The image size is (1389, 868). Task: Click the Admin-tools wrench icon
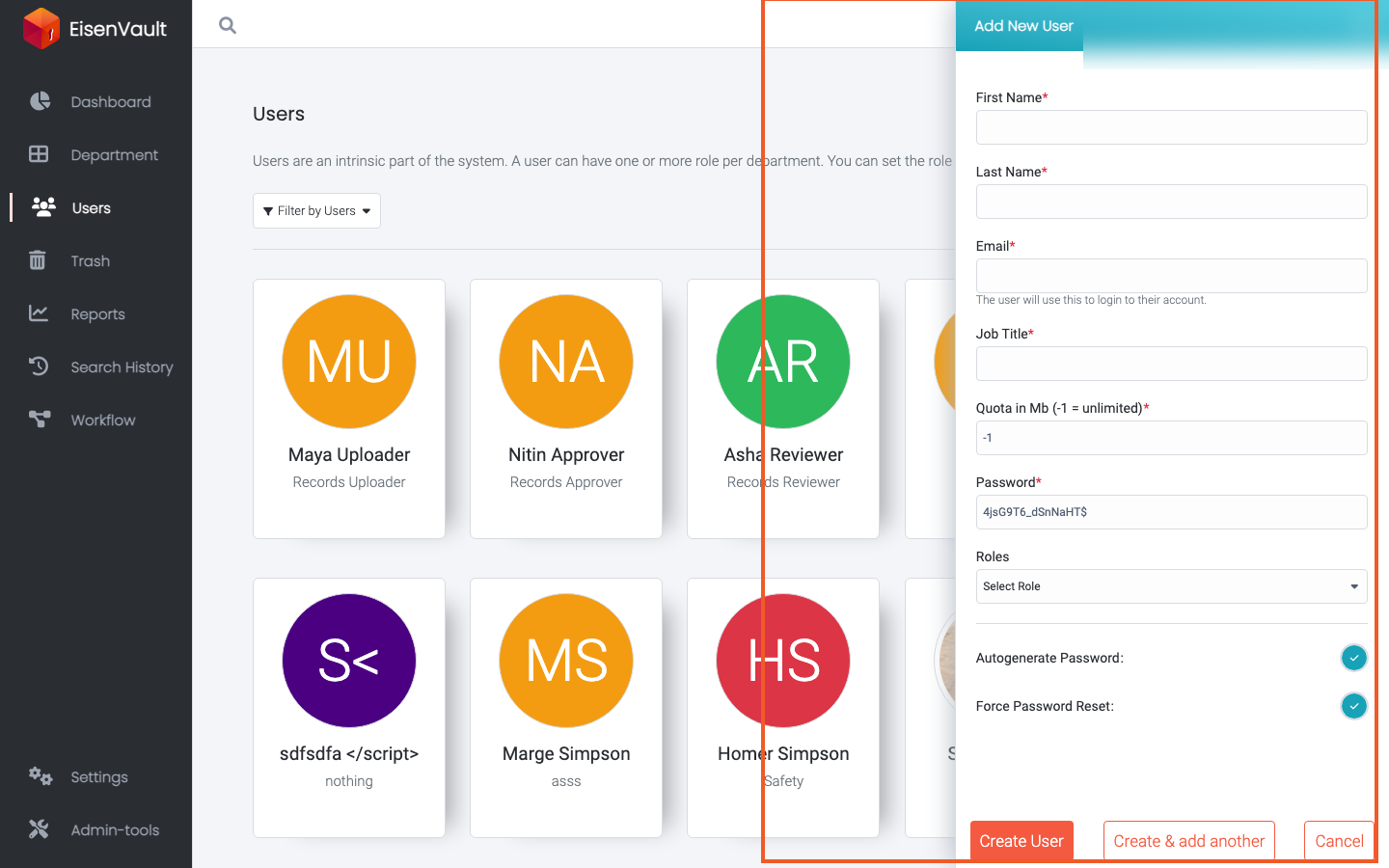point(39,828)
